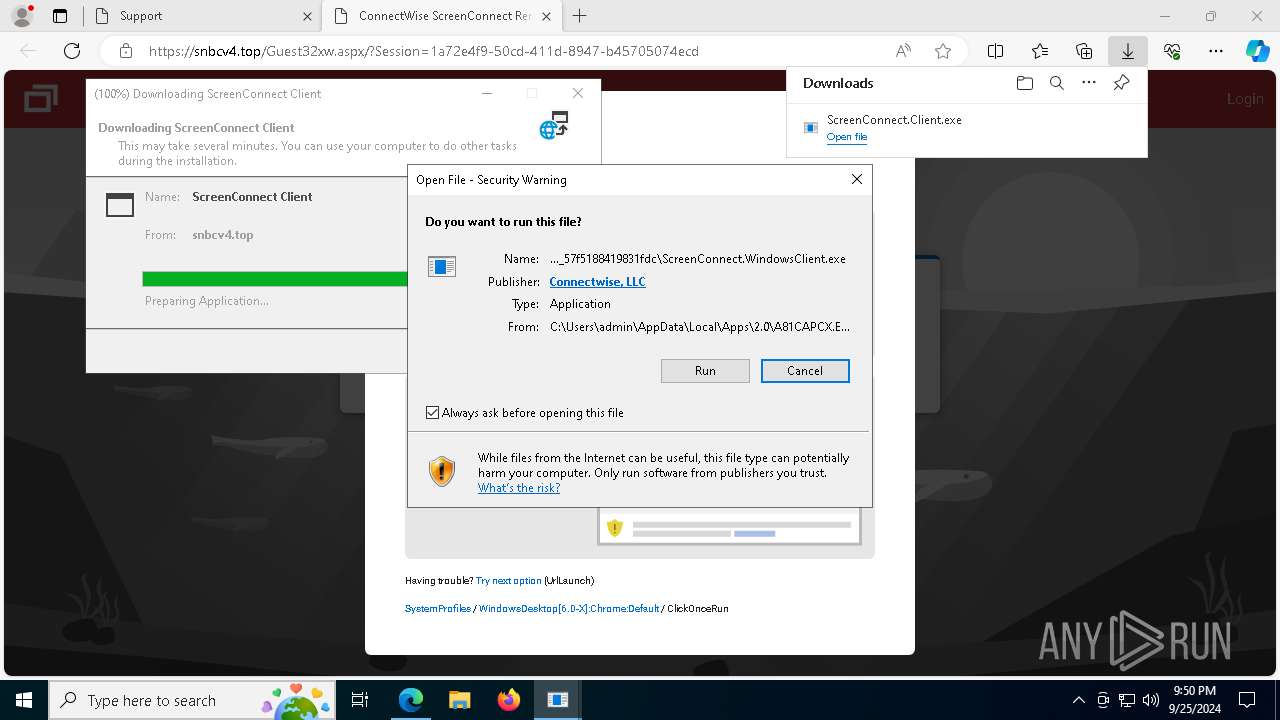Click Run in Security Warning dialog
This screenshot has width=1280, height=720.
click(705, 371)
